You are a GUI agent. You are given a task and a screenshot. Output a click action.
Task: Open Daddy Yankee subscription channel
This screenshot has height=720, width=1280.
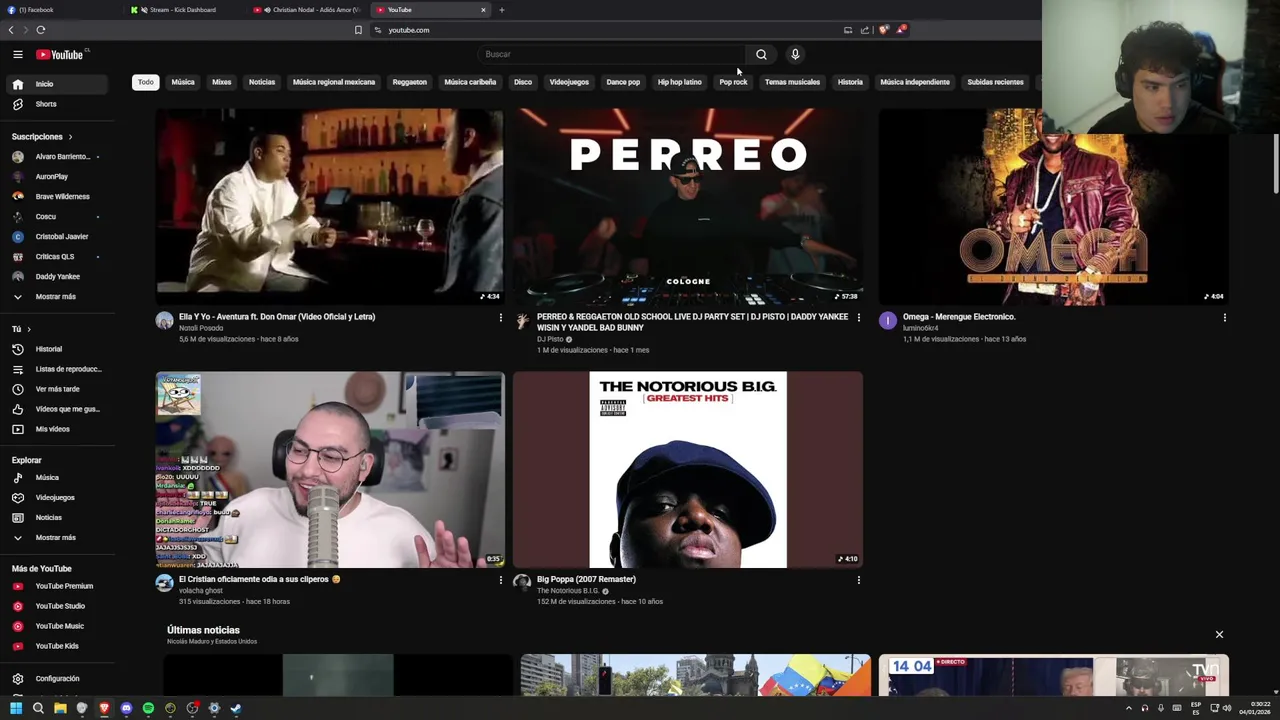click(57, 277)
